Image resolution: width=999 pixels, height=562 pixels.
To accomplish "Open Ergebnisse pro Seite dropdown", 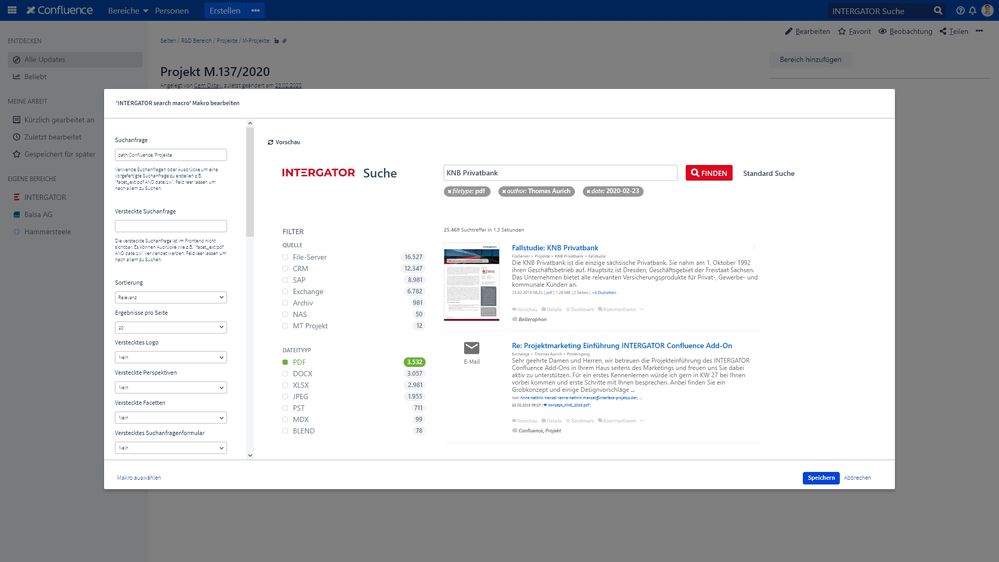I will tap(171, 328).
